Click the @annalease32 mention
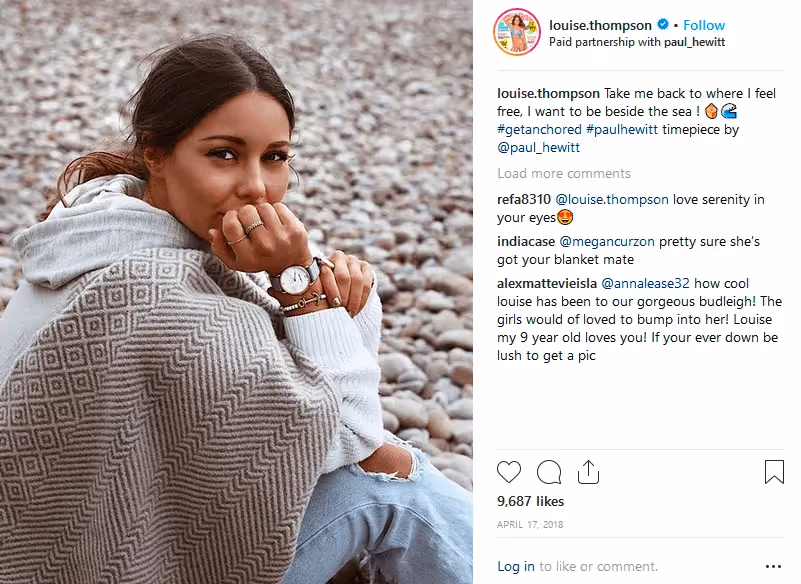801x584 pixels. coord(645,283)
